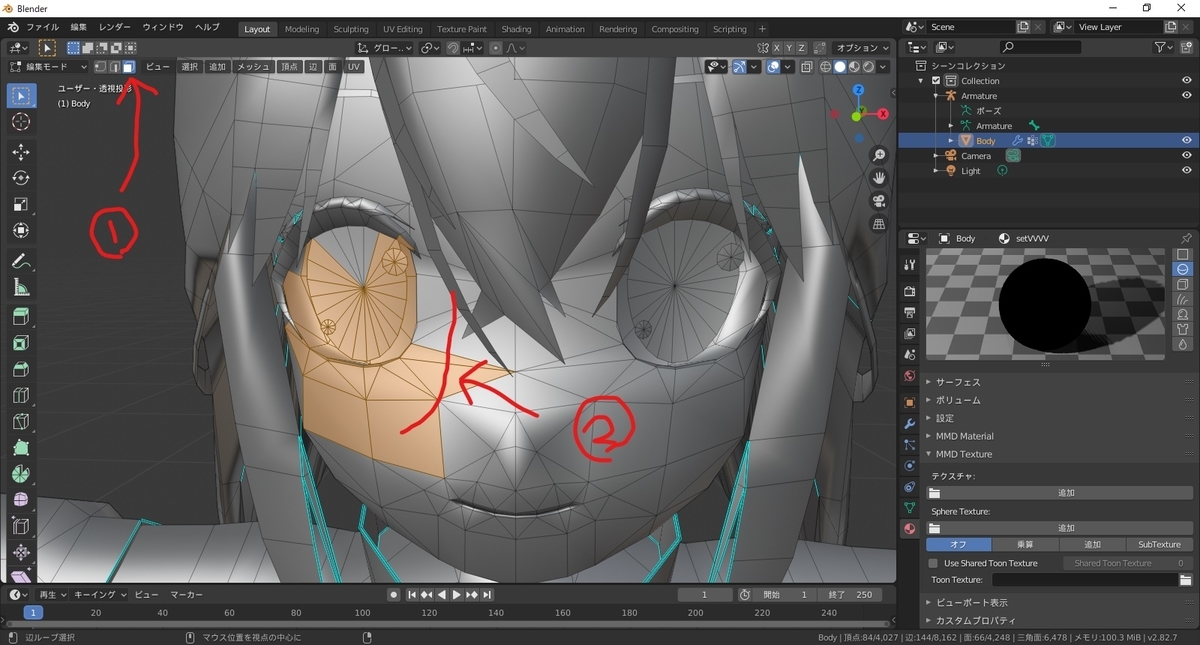Switch perspective/orthographic grid icon
Image resolution: width=1200 pixels, height=645 pixels.
(879, 224)
